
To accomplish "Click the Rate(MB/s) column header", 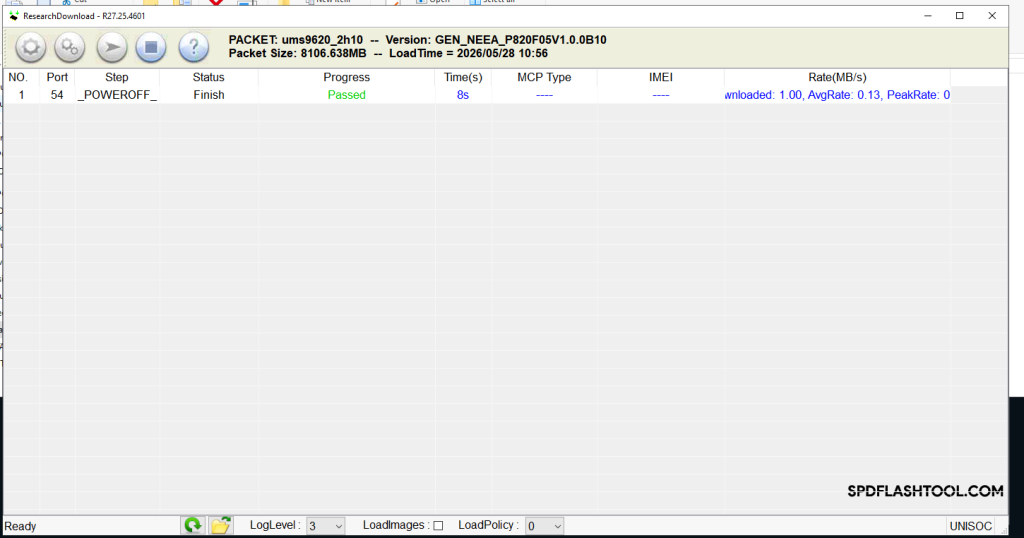I will click(837, 77).
